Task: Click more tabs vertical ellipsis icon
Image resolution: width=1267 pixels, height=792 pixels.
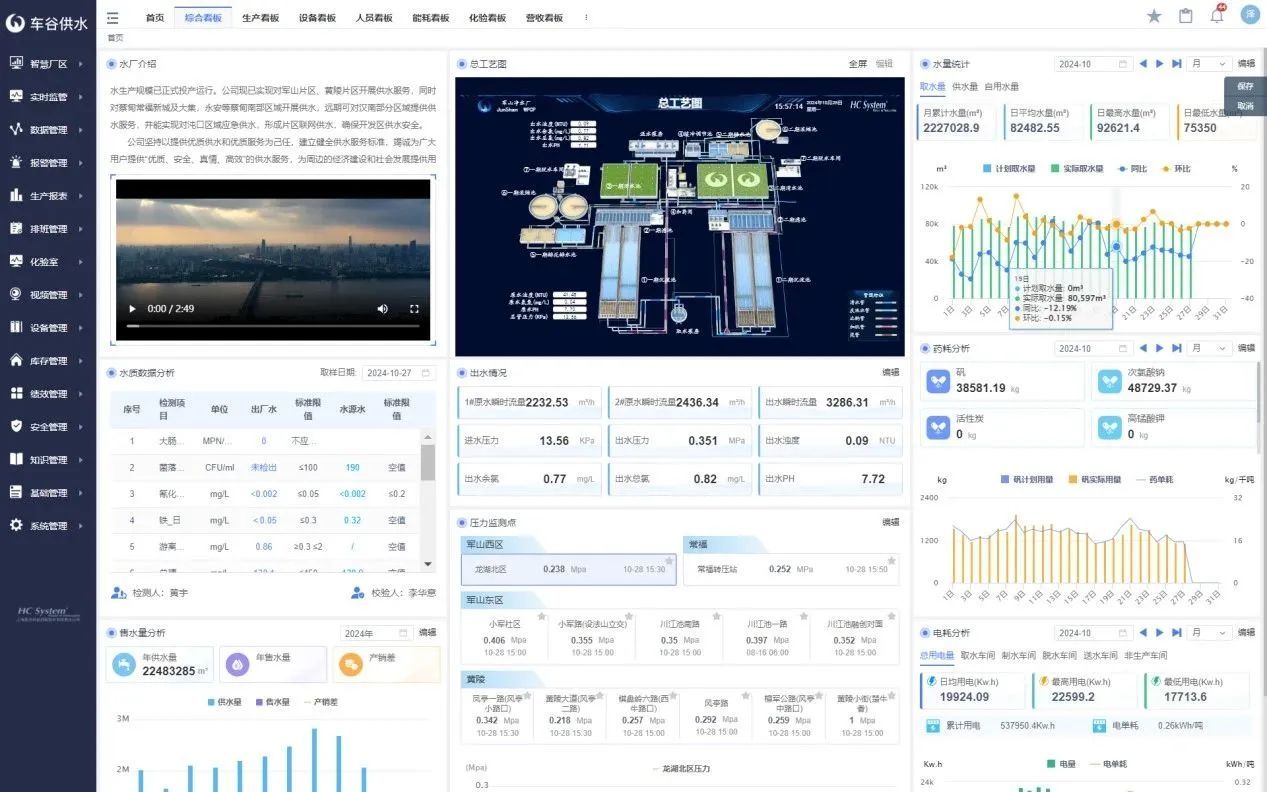Action: [586, 18]
